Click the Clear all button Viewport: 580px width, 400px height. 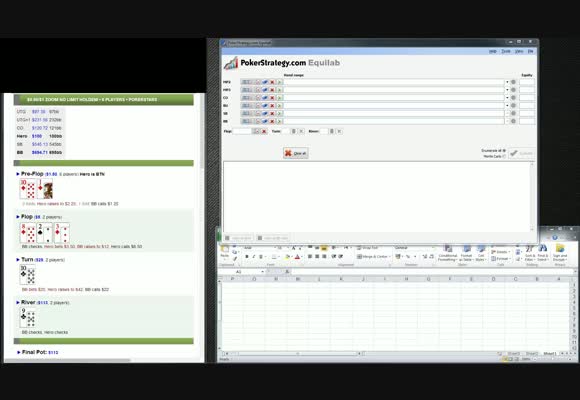click(x=296, y=153)
